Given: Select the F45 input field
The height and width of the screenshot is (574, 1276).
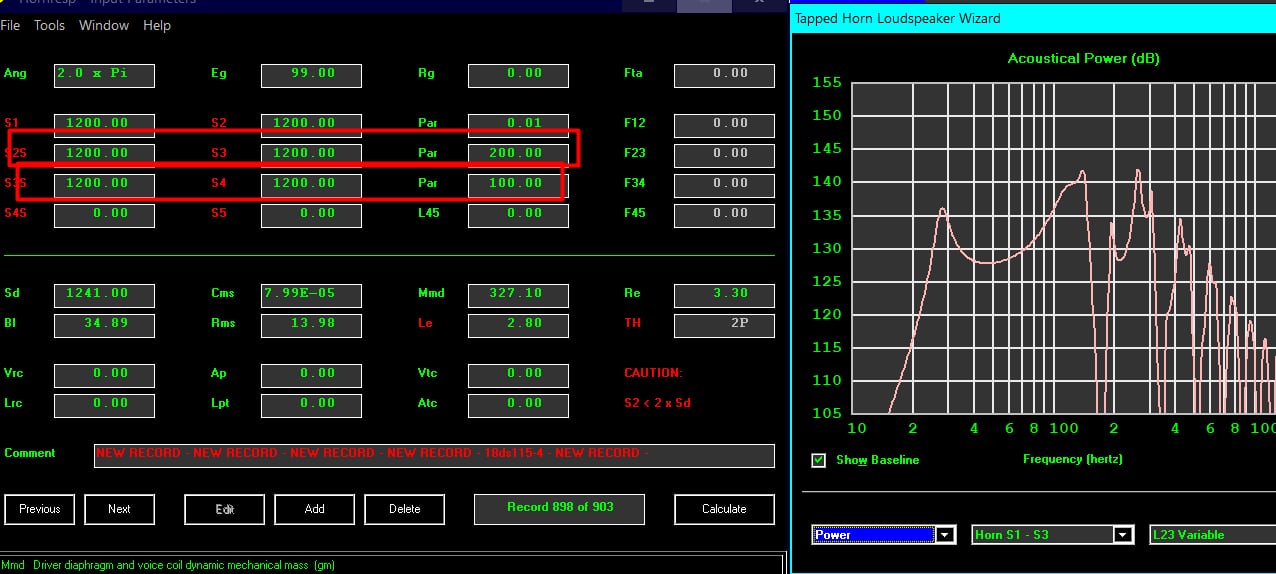Looking at the screenshot, I should (x=724, y=215).
